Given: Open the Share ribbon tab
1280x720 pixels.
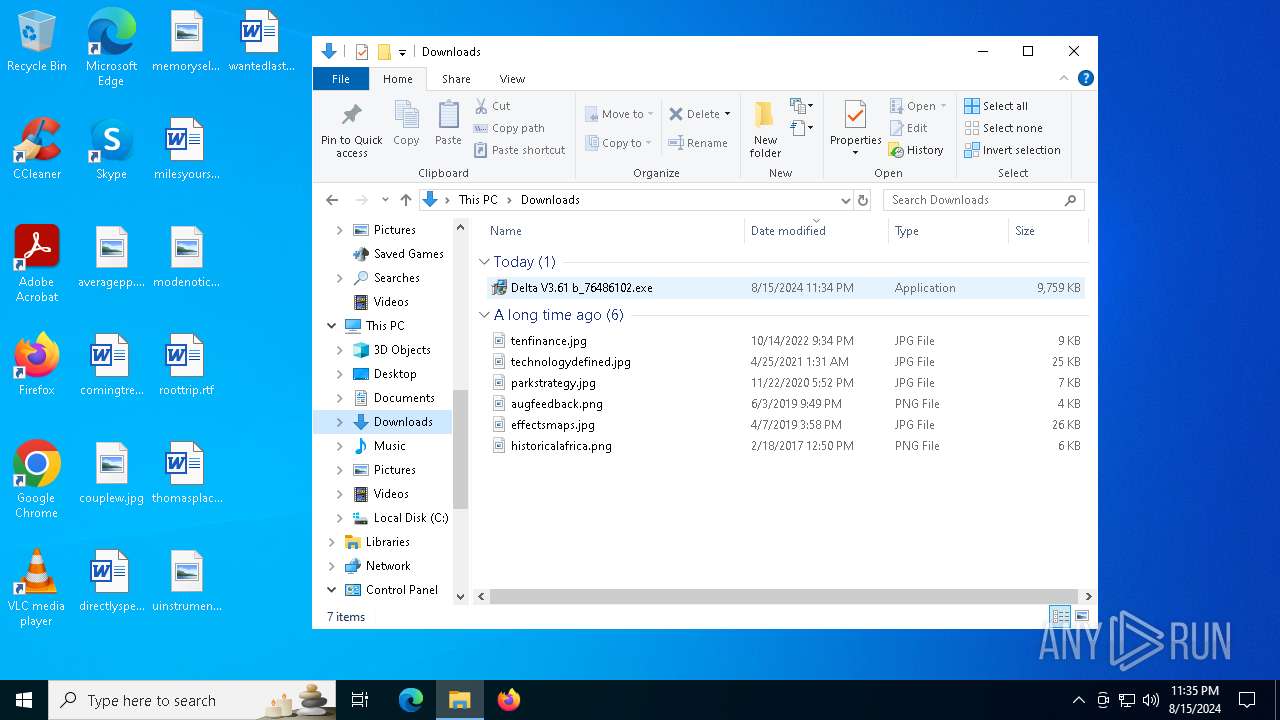Looking at the screenshot, I should click(x=456, y=79).
